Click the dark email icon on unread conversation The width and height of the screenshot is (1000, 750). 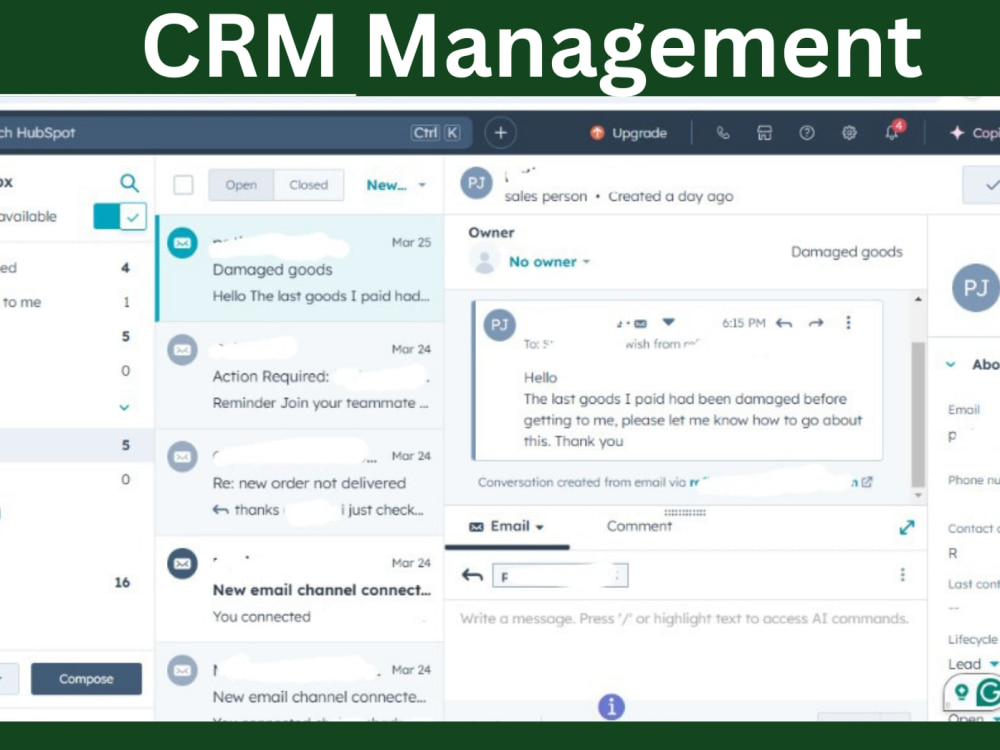(182, 564)
